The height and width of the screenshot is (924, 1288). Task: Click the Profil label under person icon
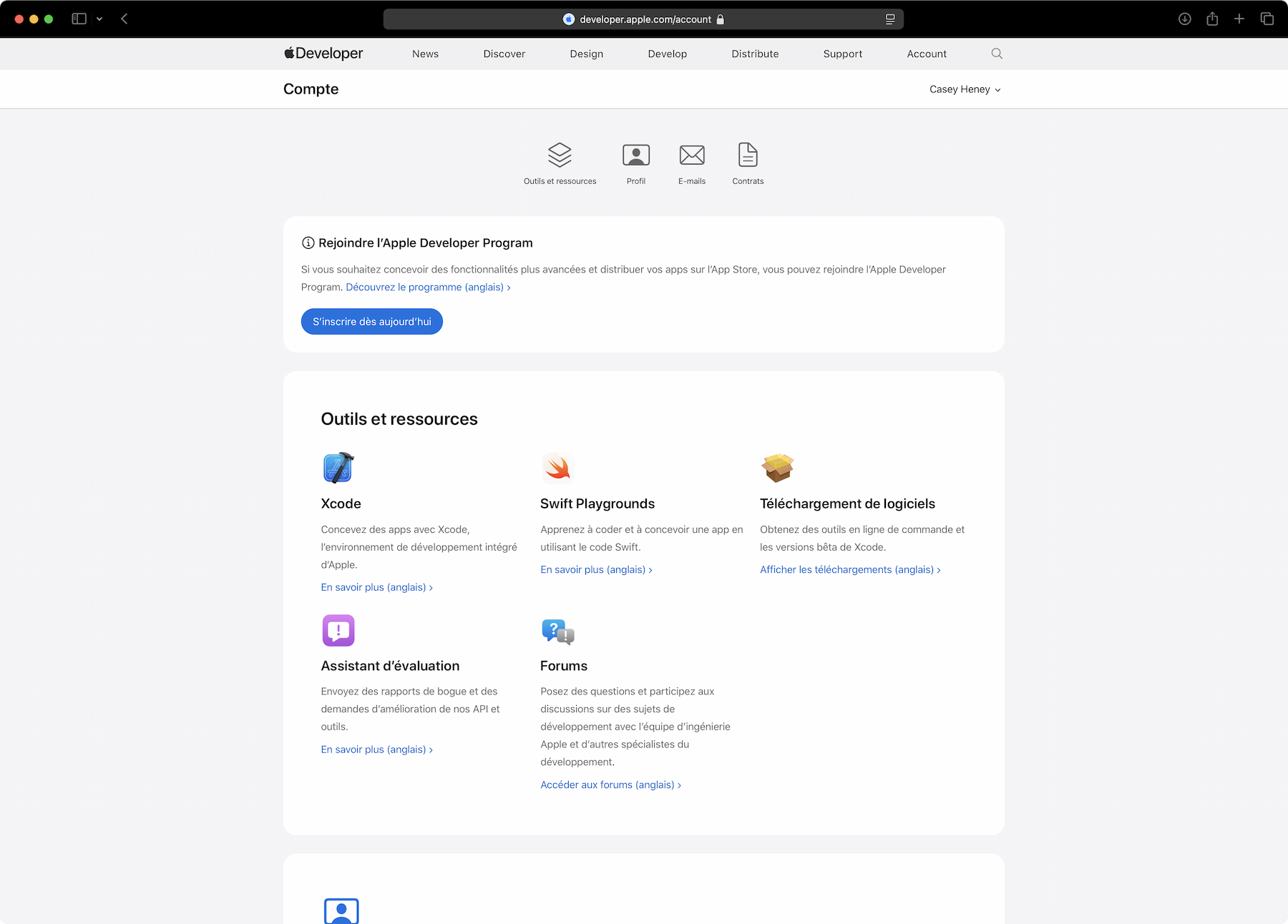point(636,181)
